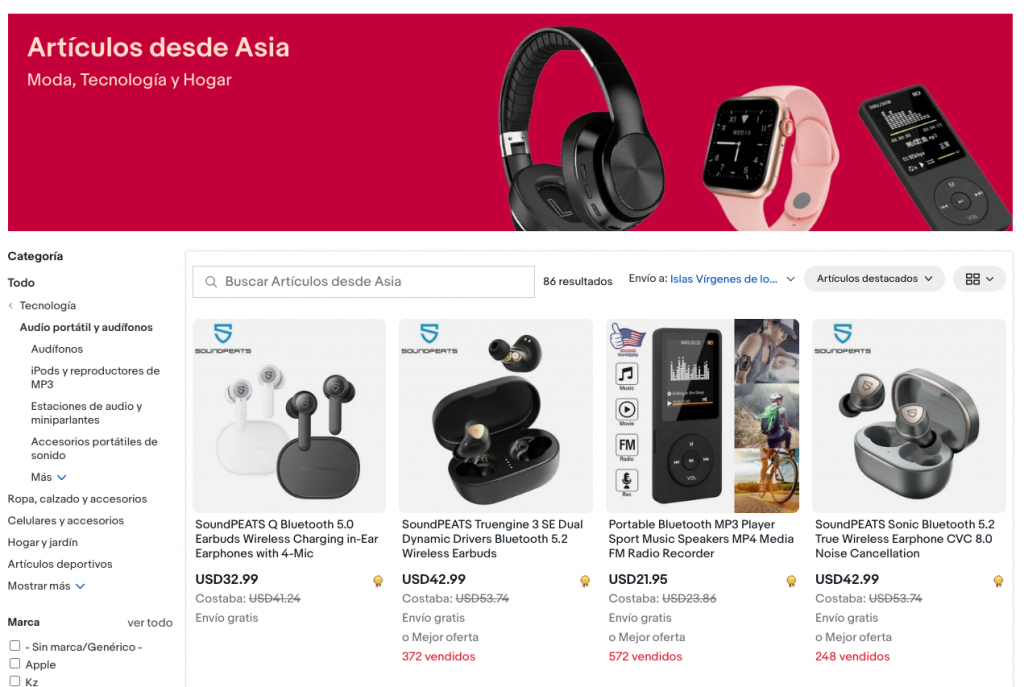Screen dimensions: 1024x687
Task: Click the badge icon beside USD21.95
Action: pos(792,581)
